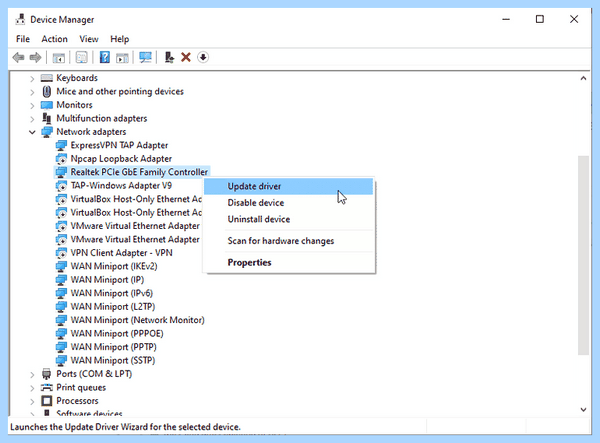Select WAN Miniport (PPTP)
The height and width of the screenshot is (443, 600).
click(113, 347)
